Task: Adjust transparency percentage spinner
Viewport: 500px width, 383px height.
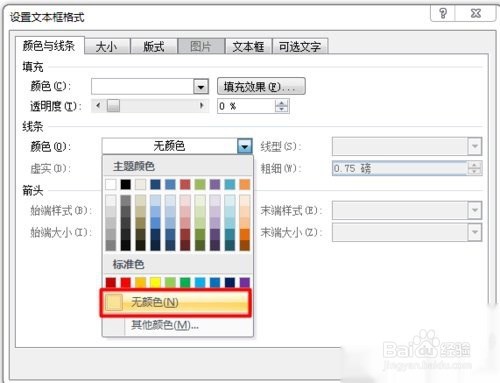Action: [282, 106]
